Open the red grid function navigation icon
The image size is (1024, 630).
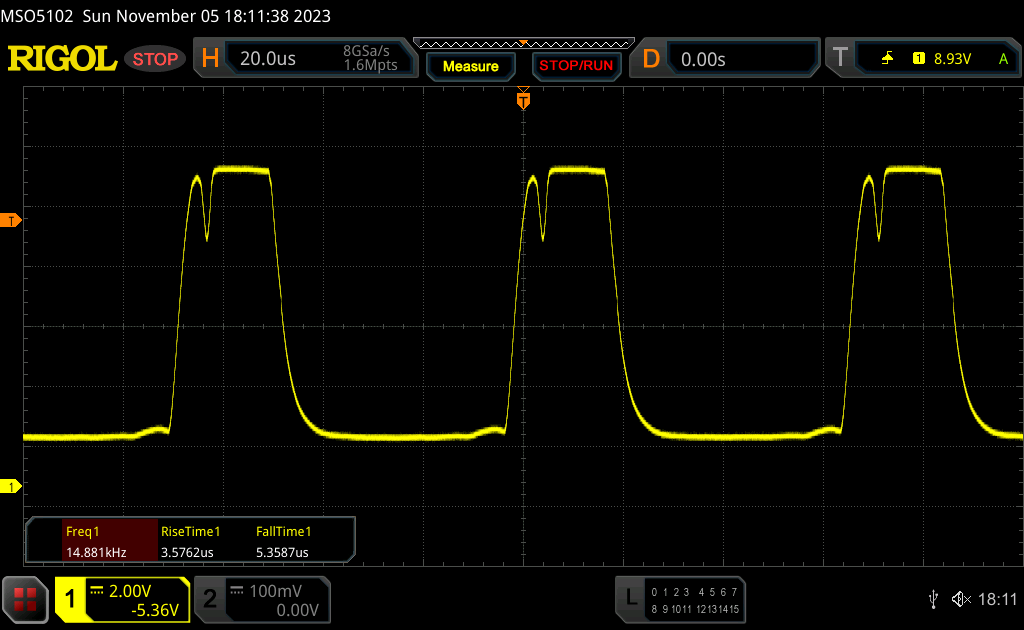25,599
